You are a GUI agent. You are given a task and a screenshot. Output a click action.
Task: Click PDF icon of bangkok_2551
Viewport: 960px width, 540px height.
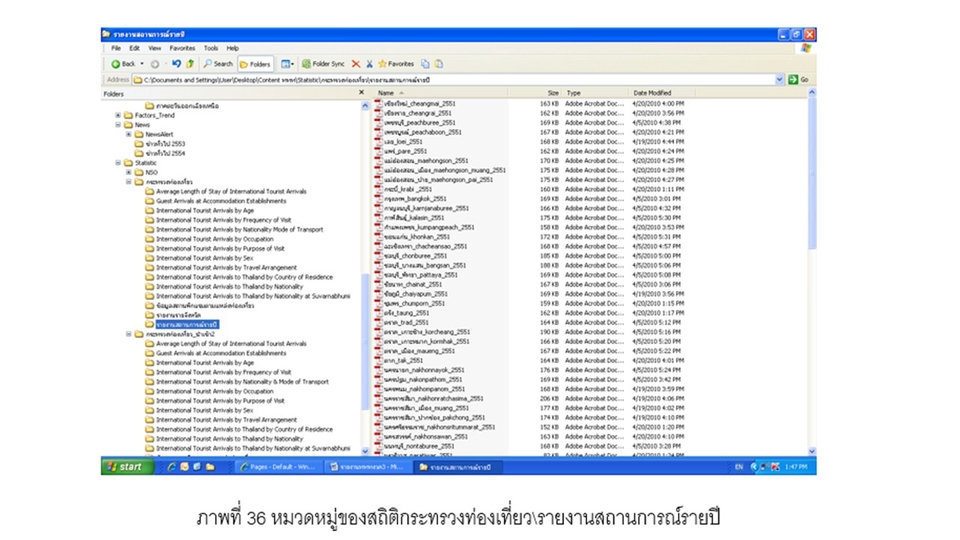click(x=378, y=198)
